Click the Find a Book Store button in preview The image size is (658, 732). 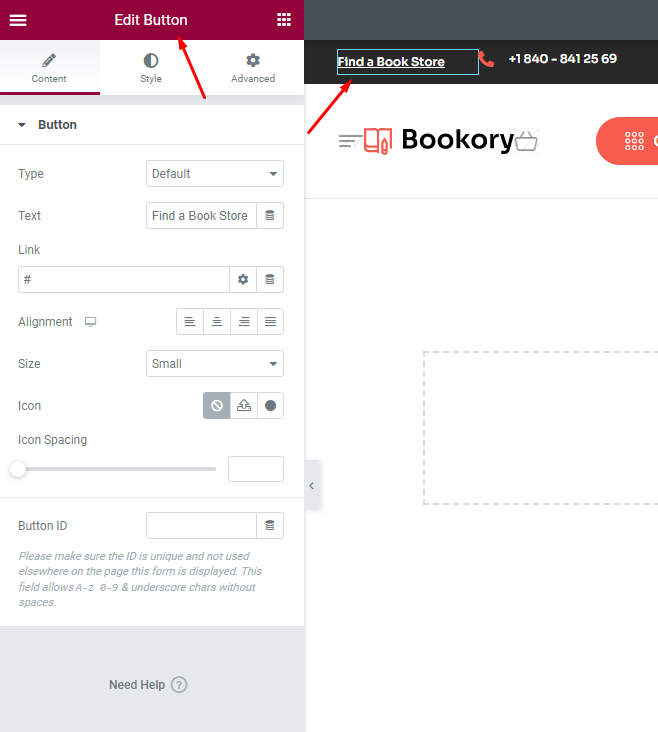click(391, 62)
